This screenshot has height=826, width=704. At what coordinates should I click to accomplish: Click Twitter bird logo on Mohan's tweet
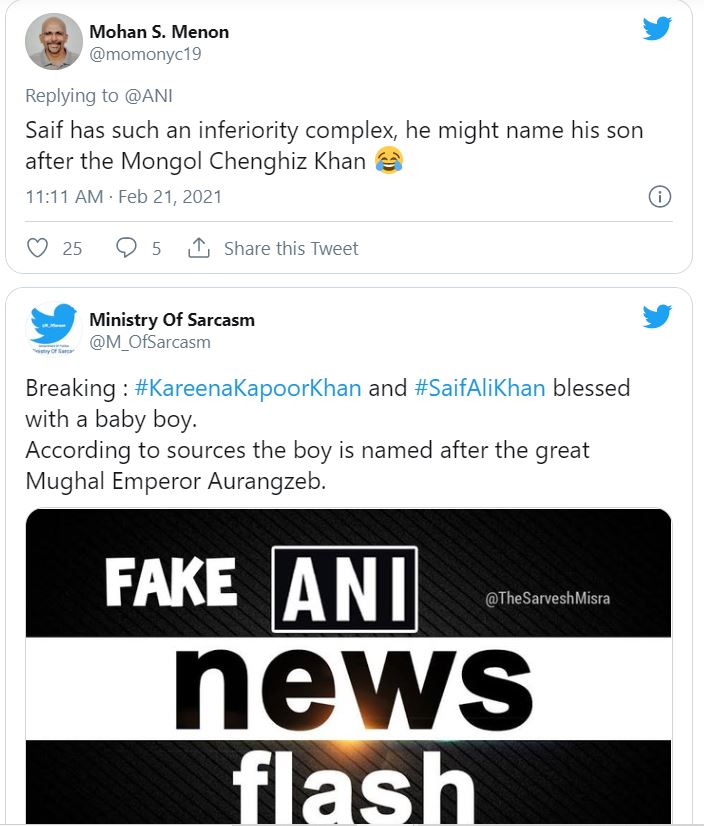(x=657, y=28)
